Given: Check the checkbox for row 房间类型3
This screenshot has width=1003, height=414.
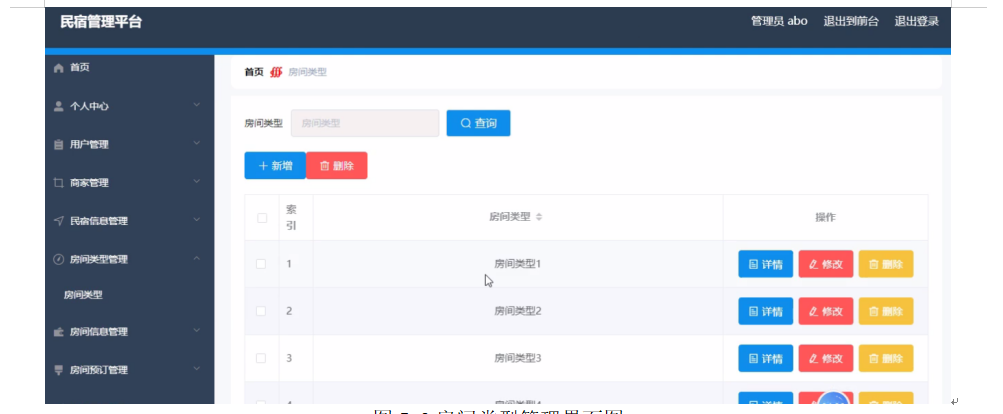Looking at the screenshot, I should [261, 358].
